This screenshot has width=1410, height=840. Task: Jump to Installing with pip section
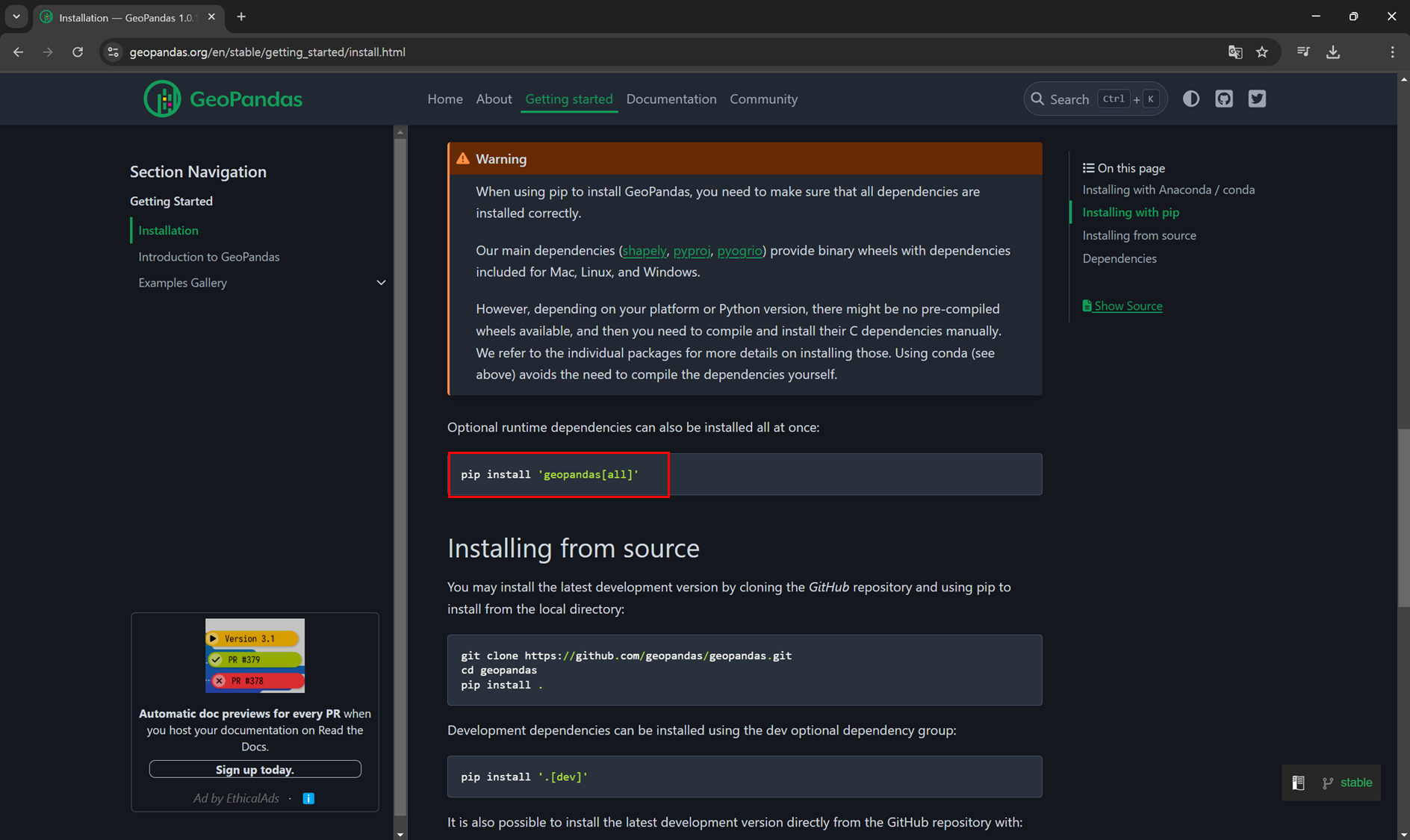point(1131,212)
